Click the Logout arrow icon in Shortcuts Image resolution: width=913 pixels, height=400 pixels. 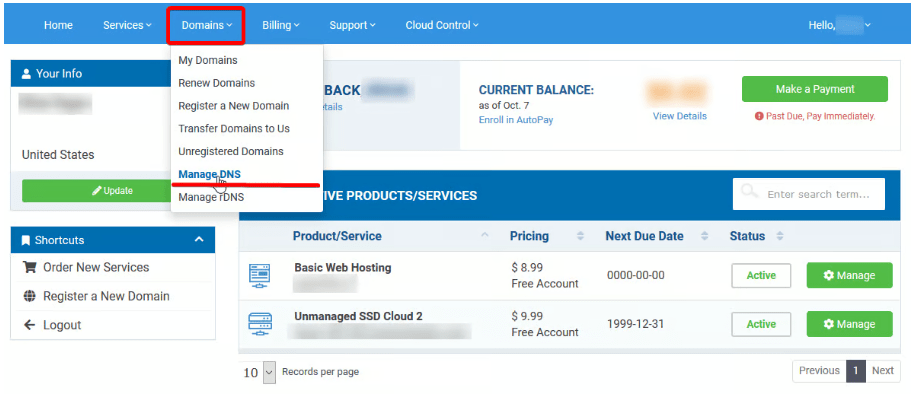[30, 325]
